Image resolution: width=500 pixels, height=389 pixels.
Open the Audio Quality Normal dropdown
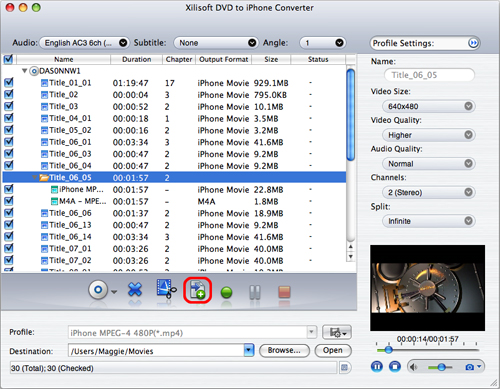pos(429,164)
